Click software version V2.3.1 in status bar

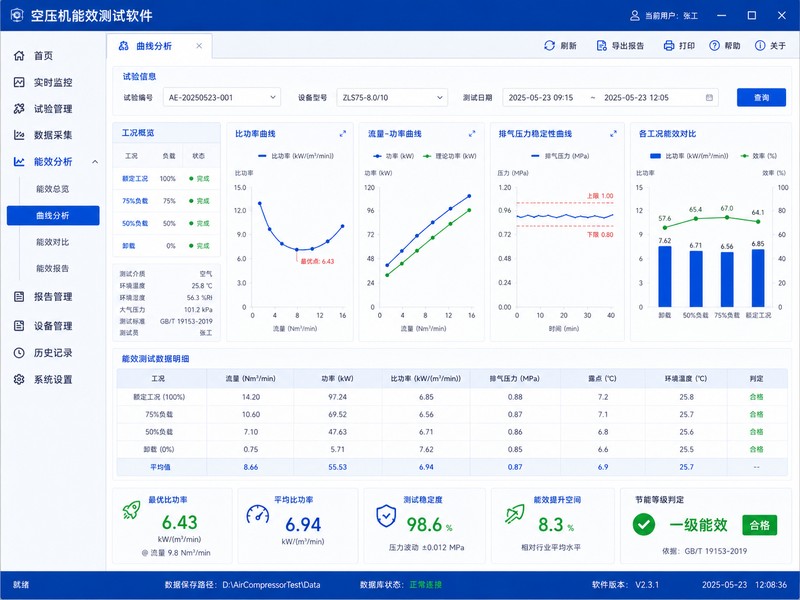pos(647,585)
